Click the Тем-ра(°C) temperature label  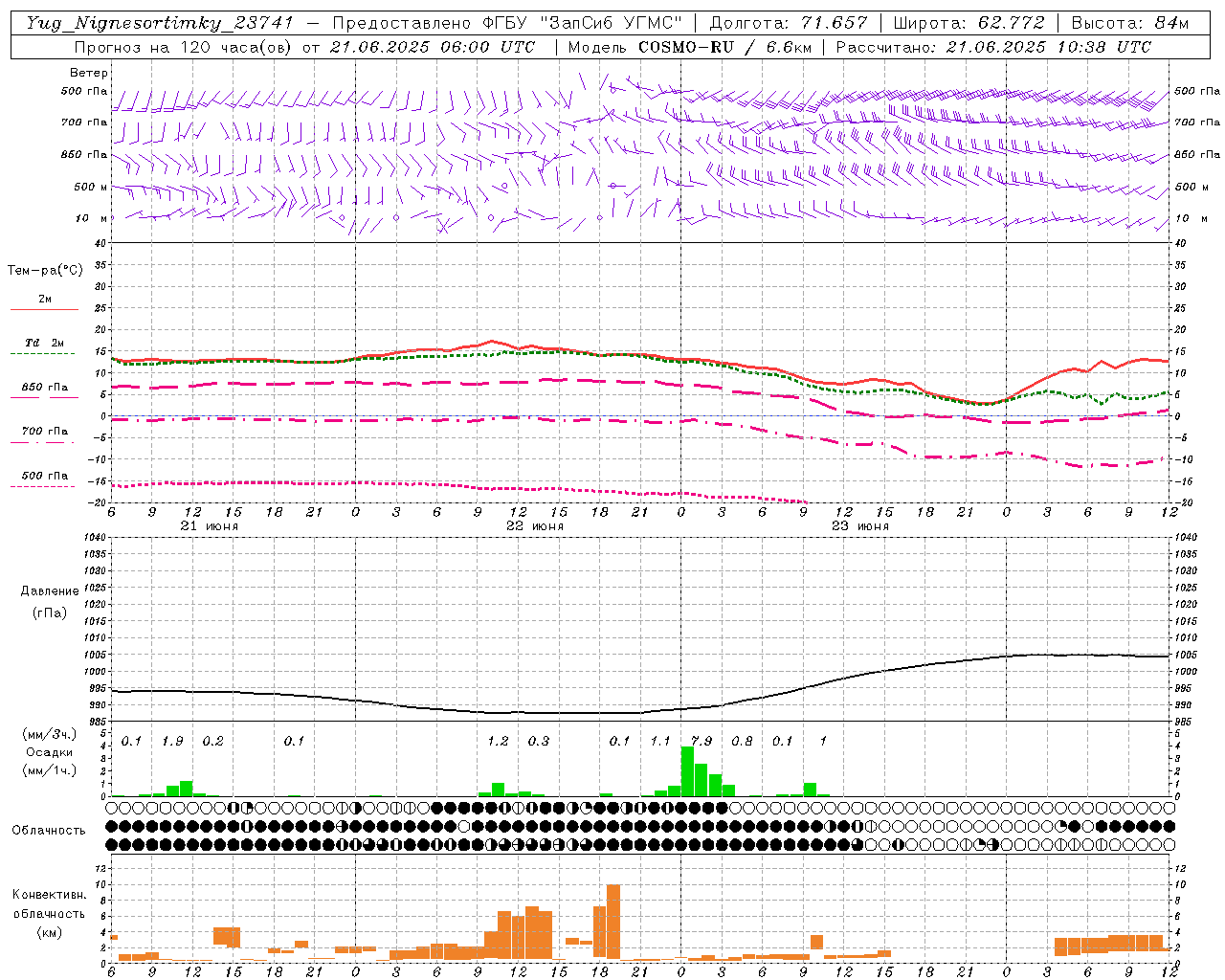click(x=45, y=271)
